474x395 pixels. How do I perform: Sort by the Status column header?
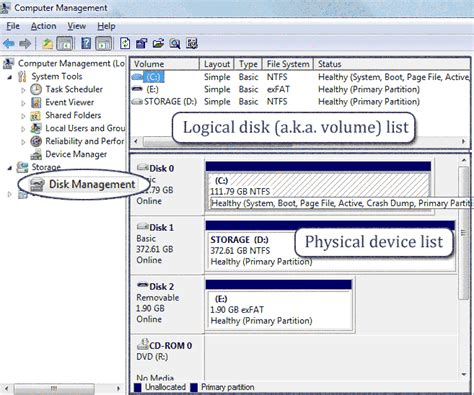pyautogui.click(x=392, y=64)
